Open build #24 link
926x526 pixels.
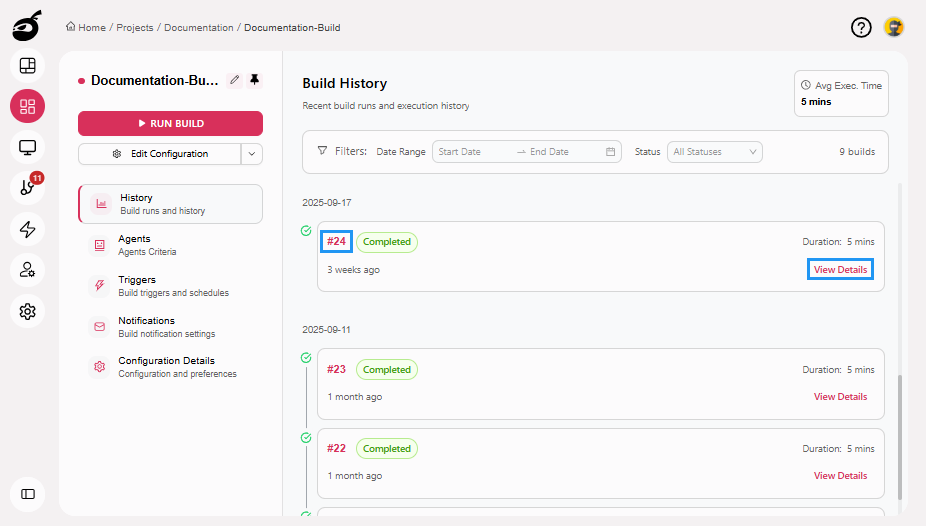click(x=337, y=241)
